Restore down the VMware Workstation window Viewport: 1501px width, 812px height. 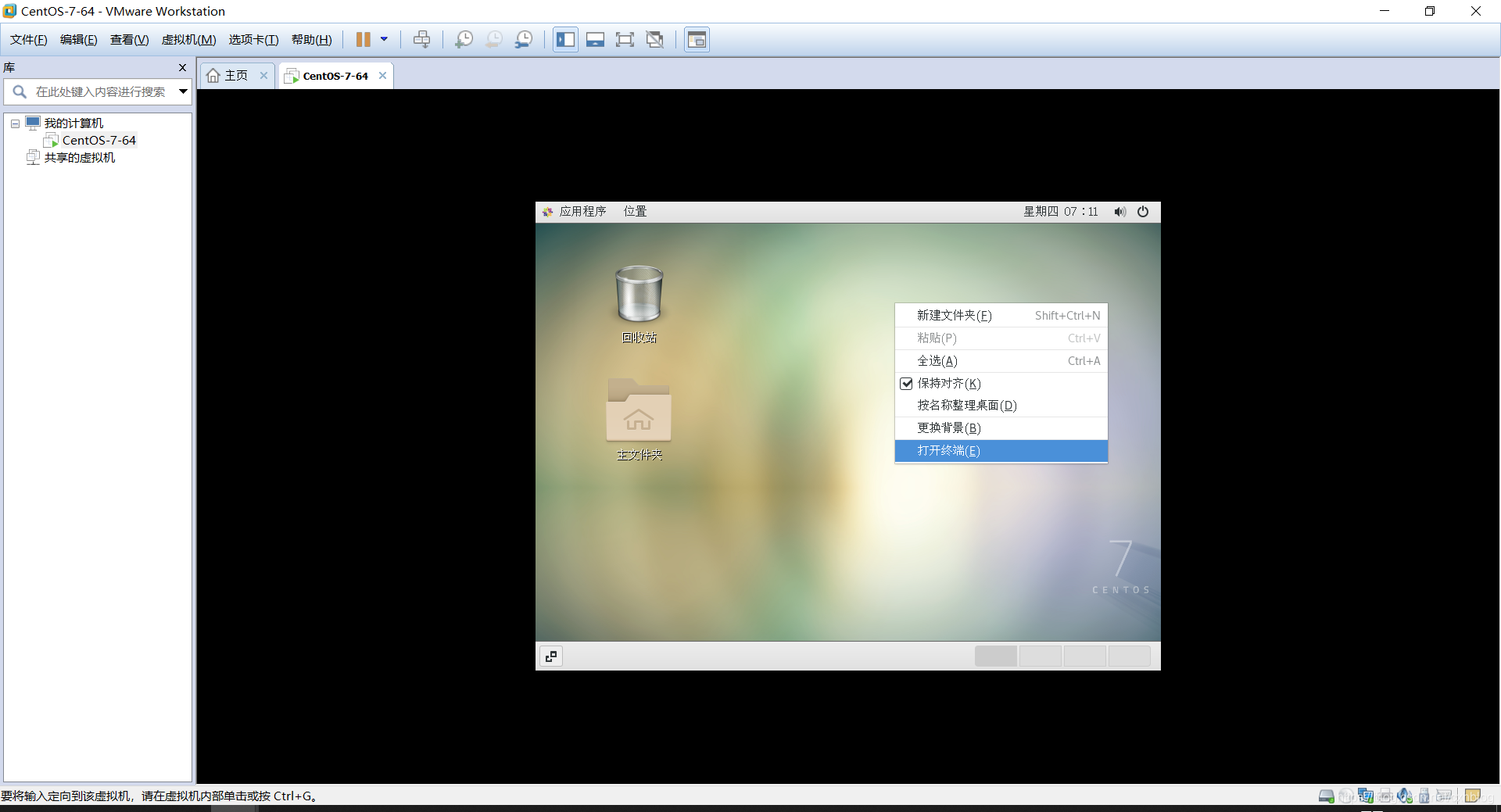[x=1429, y=11]
